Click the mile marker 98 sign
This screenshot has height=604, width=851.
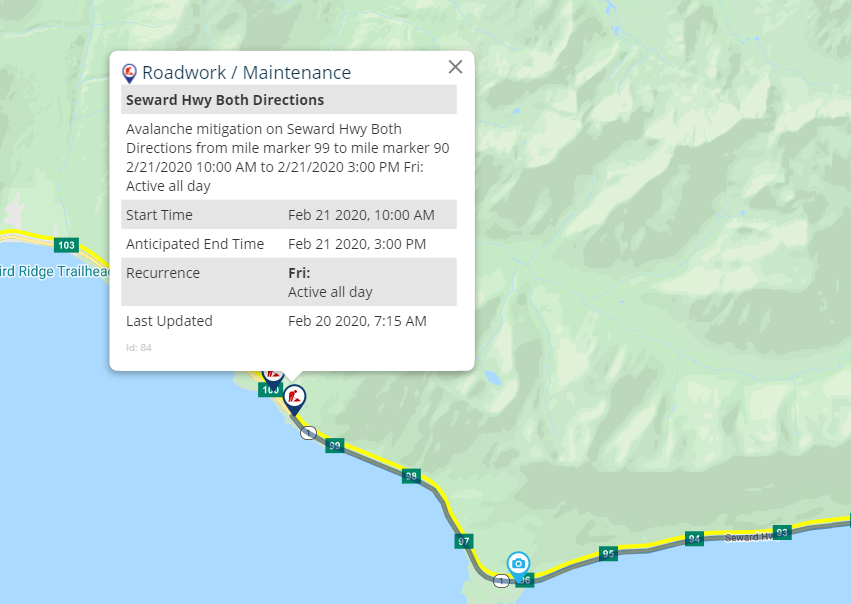coord(411,476)
